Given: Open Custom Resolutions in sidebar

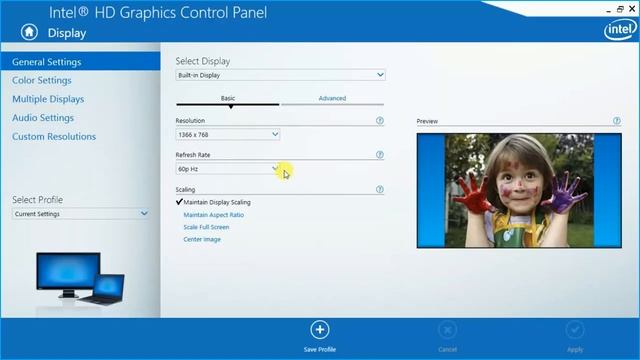Looking at the screenshot, I should point(54,137).
